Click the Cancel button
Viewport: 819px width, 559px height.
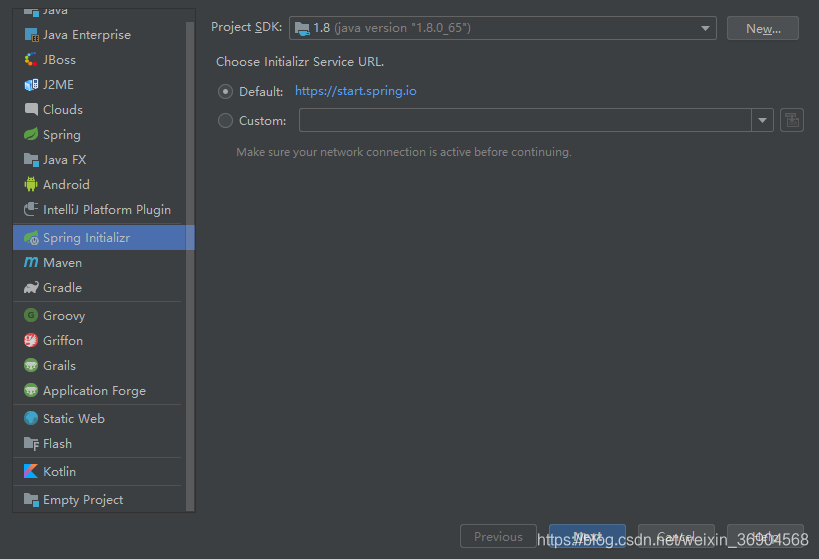[x=676, y=536]
